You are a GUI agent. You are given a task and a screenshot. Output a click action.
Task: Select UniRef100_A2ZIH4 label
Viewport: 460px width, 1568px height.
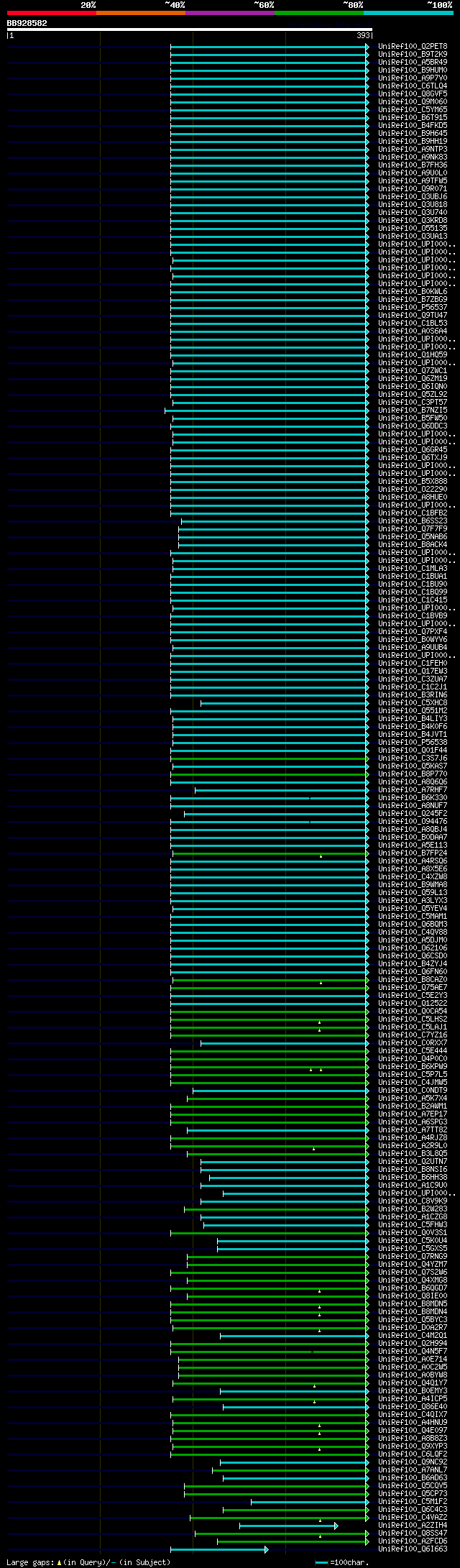click(x=413, y=1526)
